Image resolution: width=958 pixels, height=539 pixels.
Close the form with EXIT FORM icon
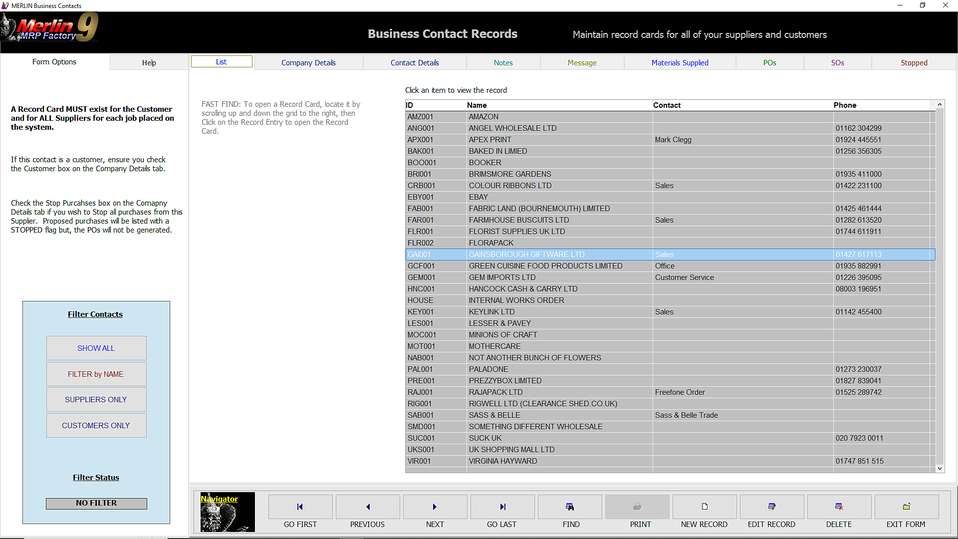906,507
